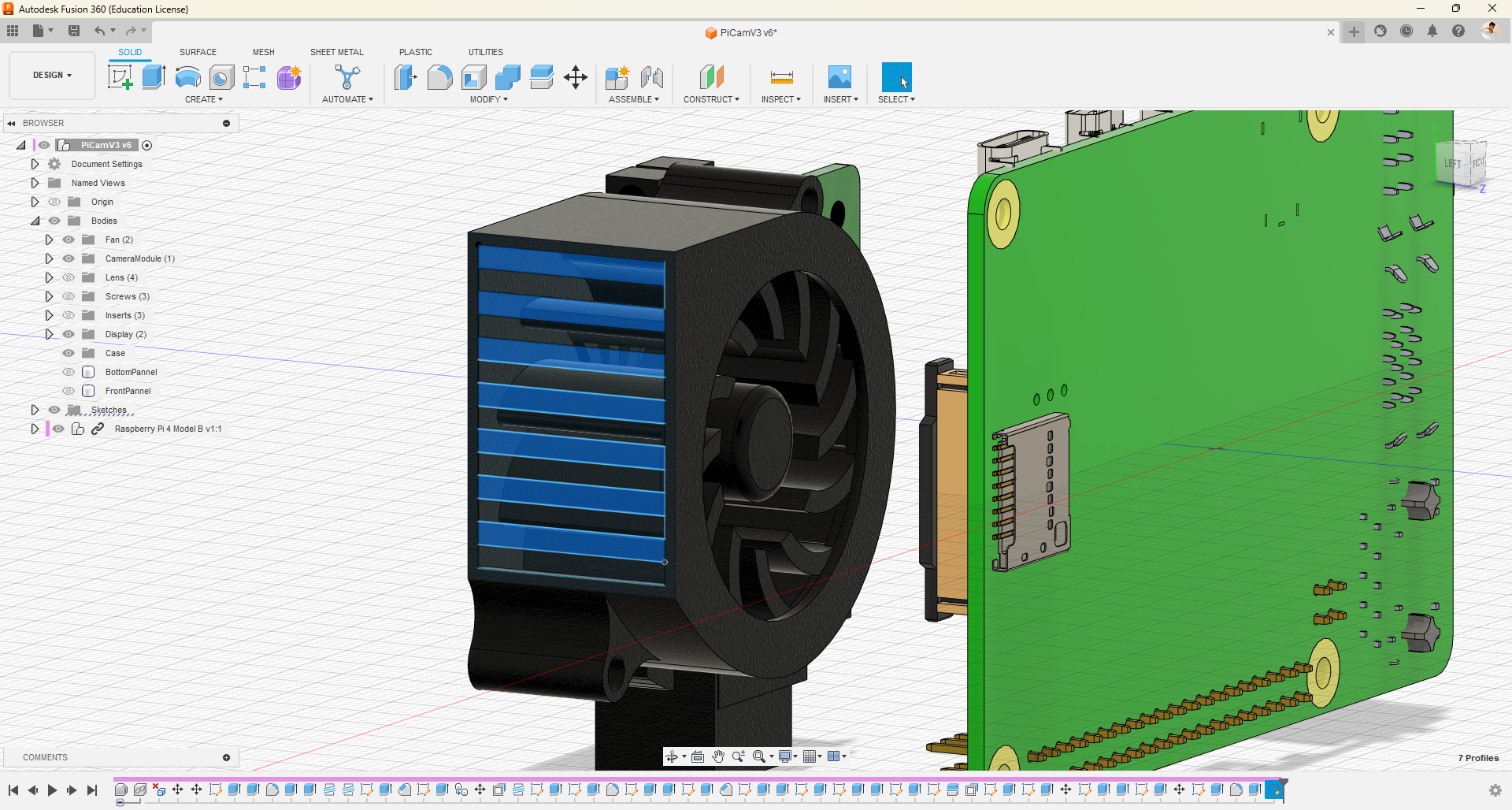Click the New Component icon
The height and width of the screenshot is (810, 1512).
(617, 77)
